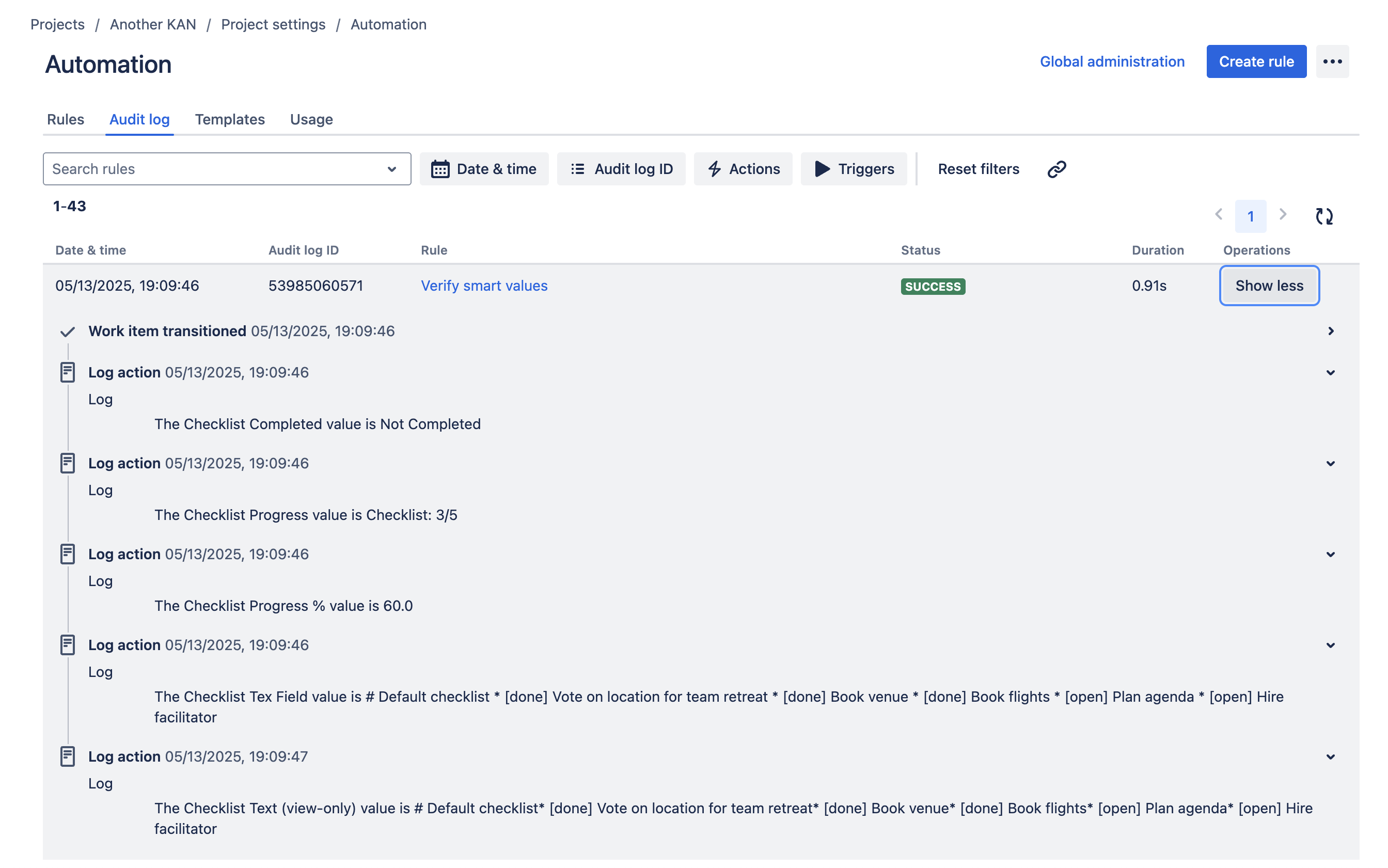This screenshot has height=868, width=1388.
Task: Collapse the Checklist Progress 3/5 log action
Action: pos(1330,463)
